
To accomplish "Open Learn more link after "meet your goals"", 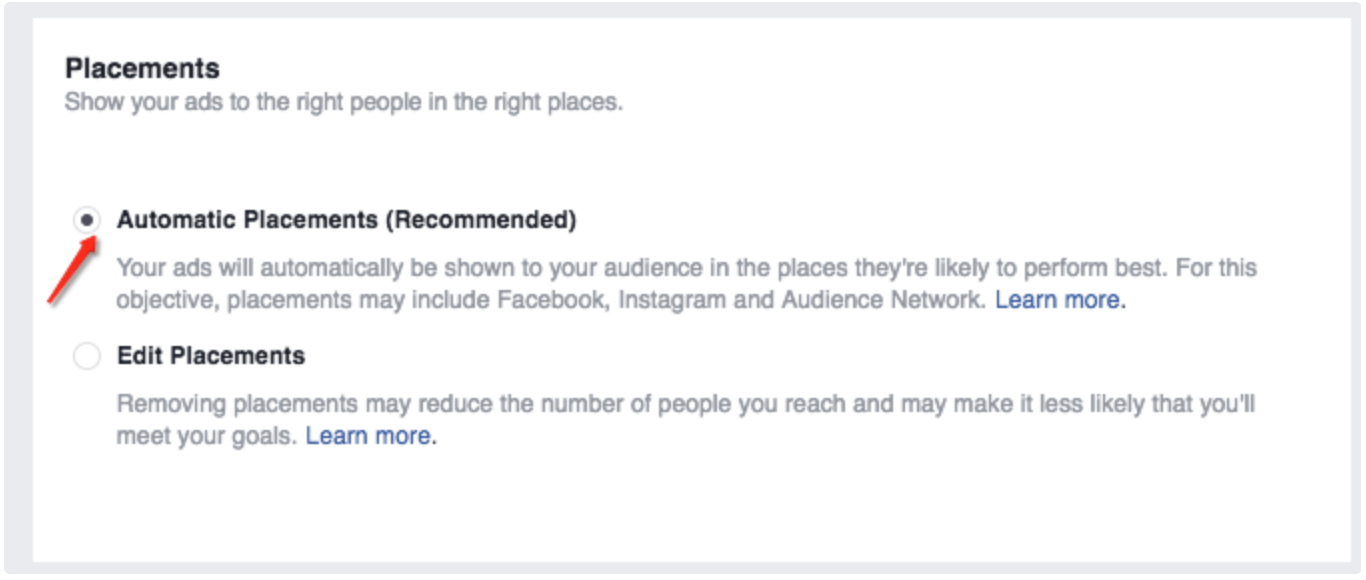I will click(369, 436).
